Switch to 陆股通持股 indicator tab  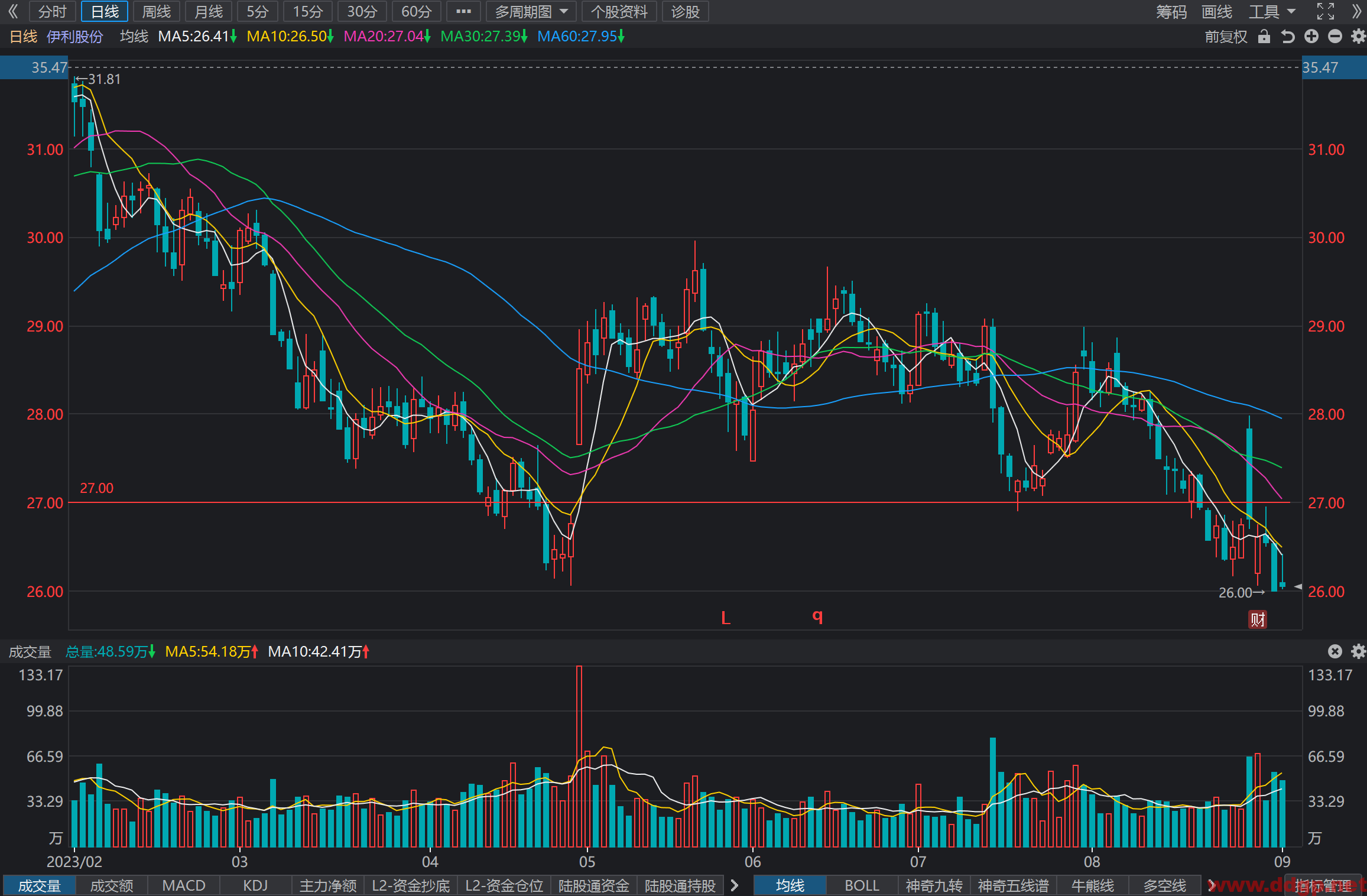click(x=680, y=885)
